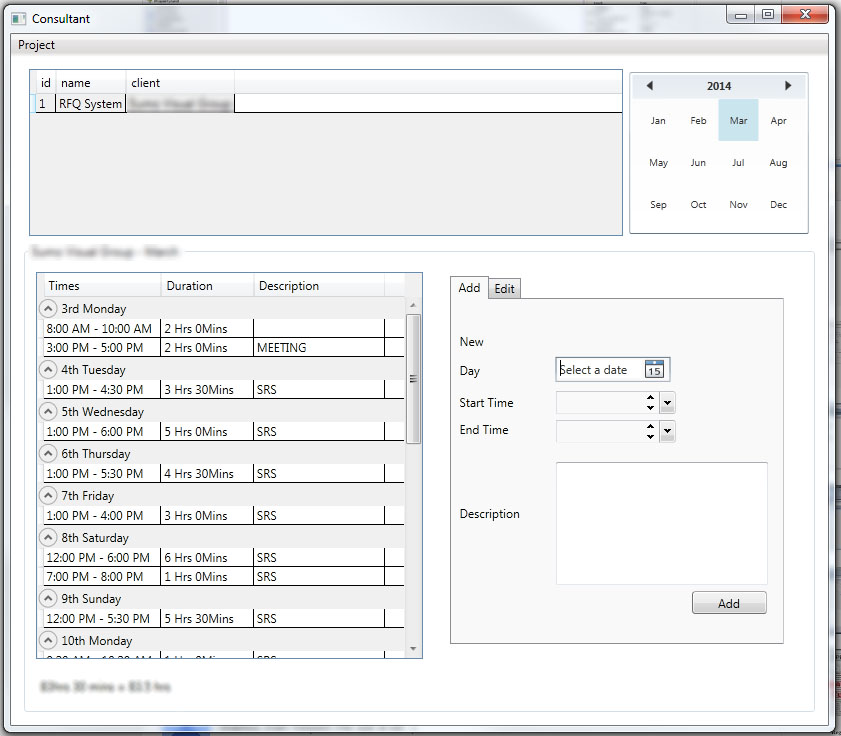The height and width of the screenshot is (736, 841).
Task: Pick Nov in the year calendar
Action: pos(738,205)
